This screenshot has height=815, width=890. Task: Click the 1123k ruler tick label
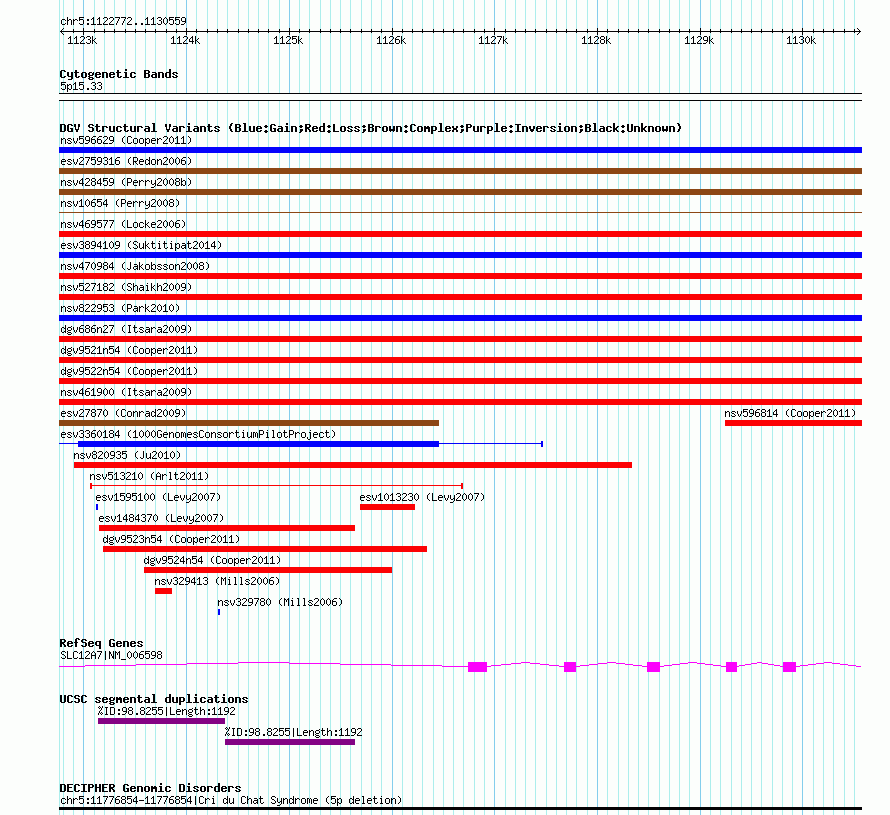pos(82,40)
